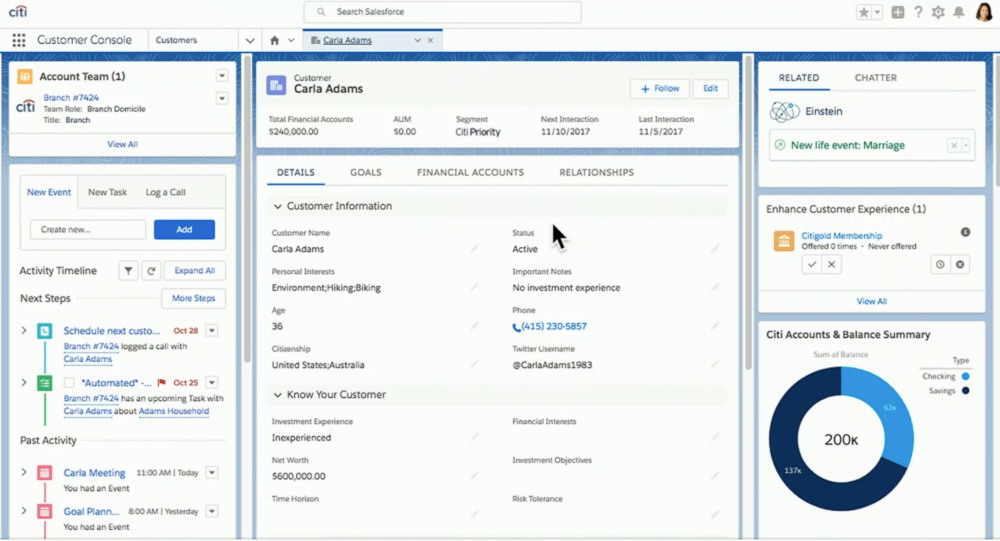Click View All under Account Team
Viewport: 1000px width, 541px height.
[x=122, y=144]
